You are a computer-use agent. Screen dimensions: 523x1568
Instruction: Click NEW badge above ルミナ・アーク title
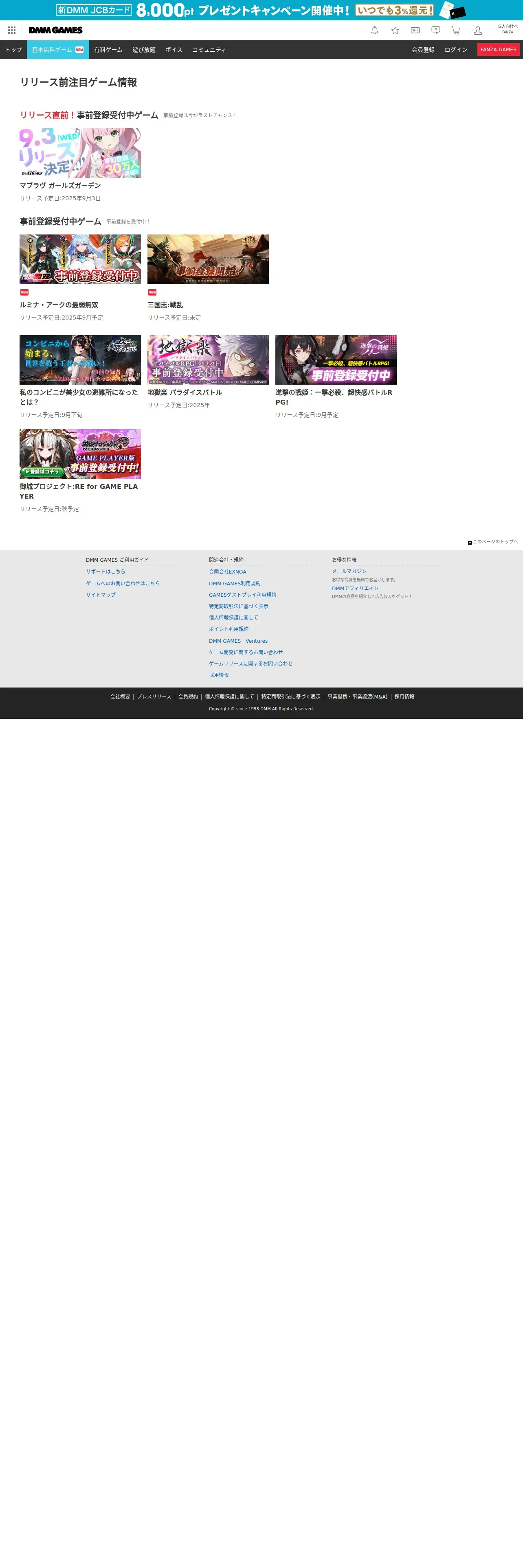click(24, 292)
